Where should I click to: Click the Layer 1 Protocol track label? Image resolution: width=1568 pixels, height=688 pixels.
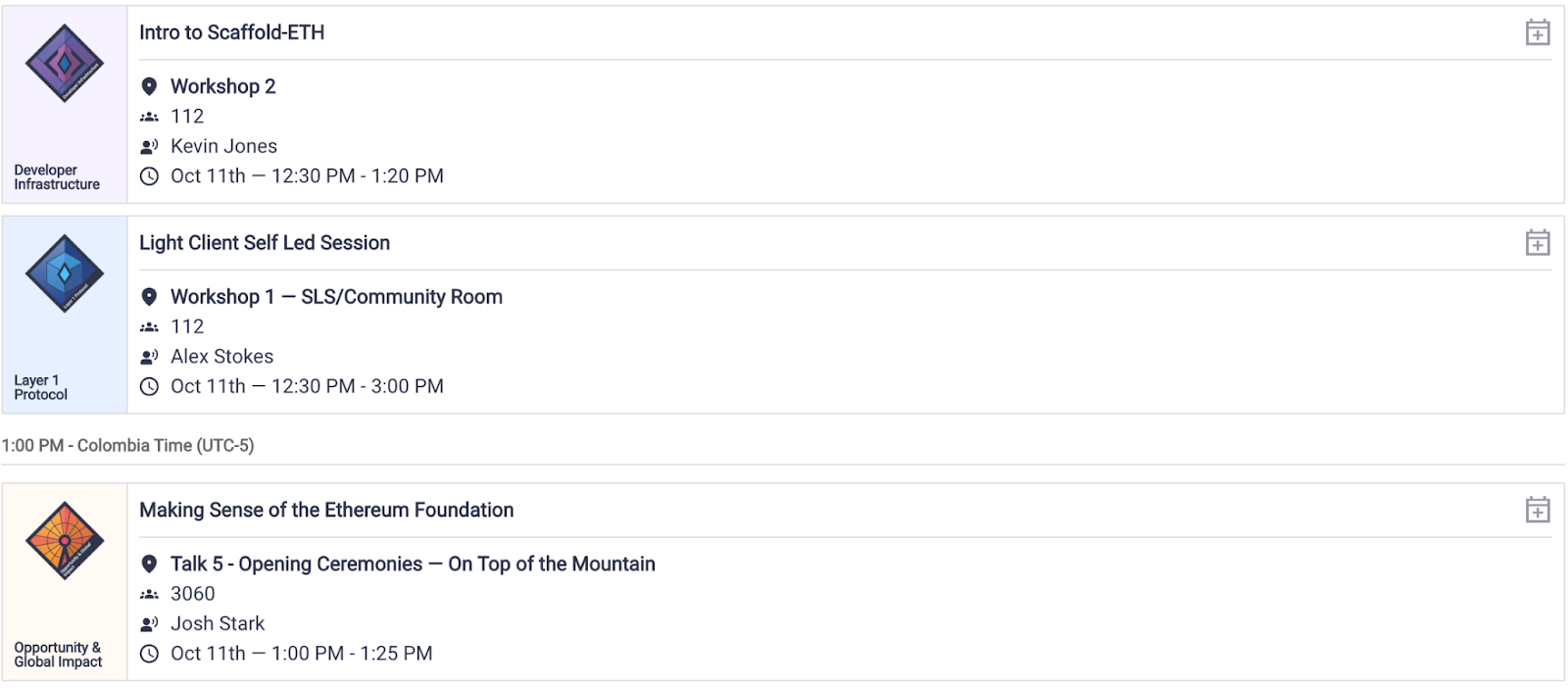41,387
